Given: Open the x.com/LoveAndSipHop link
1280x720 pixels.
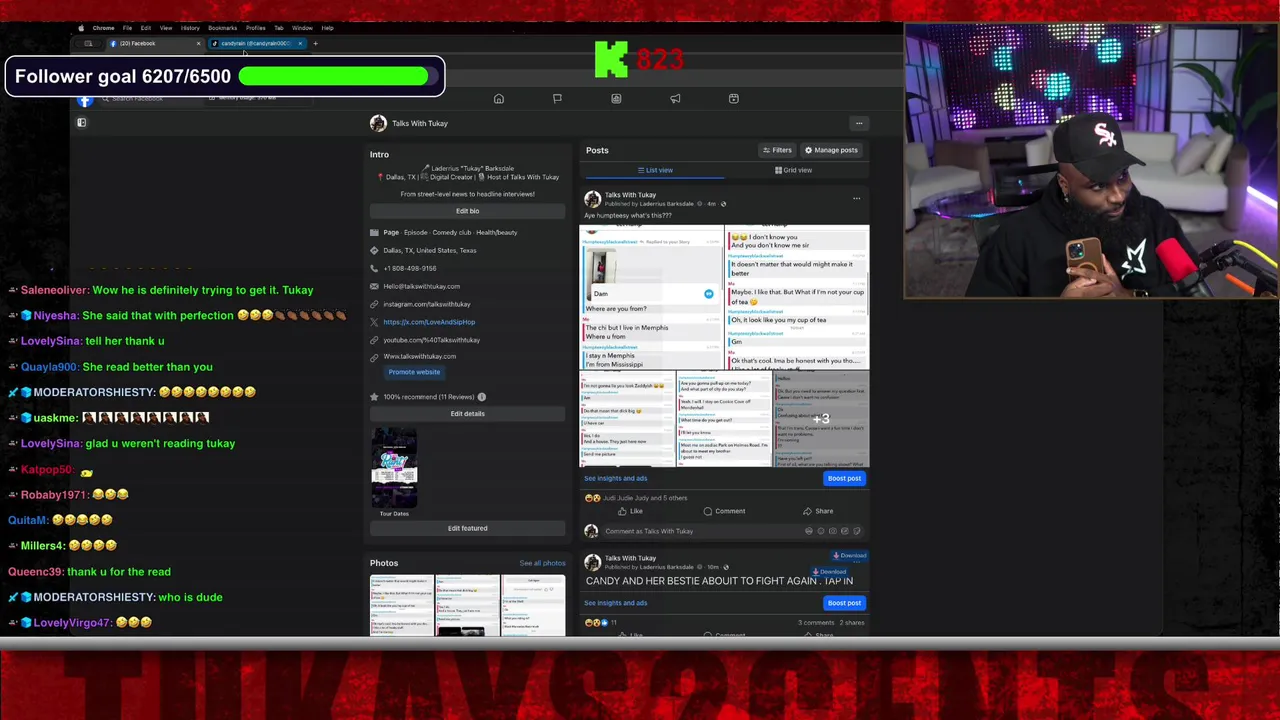Looking at the screenshot, I should pyautogui.click(x=429, y=322).
